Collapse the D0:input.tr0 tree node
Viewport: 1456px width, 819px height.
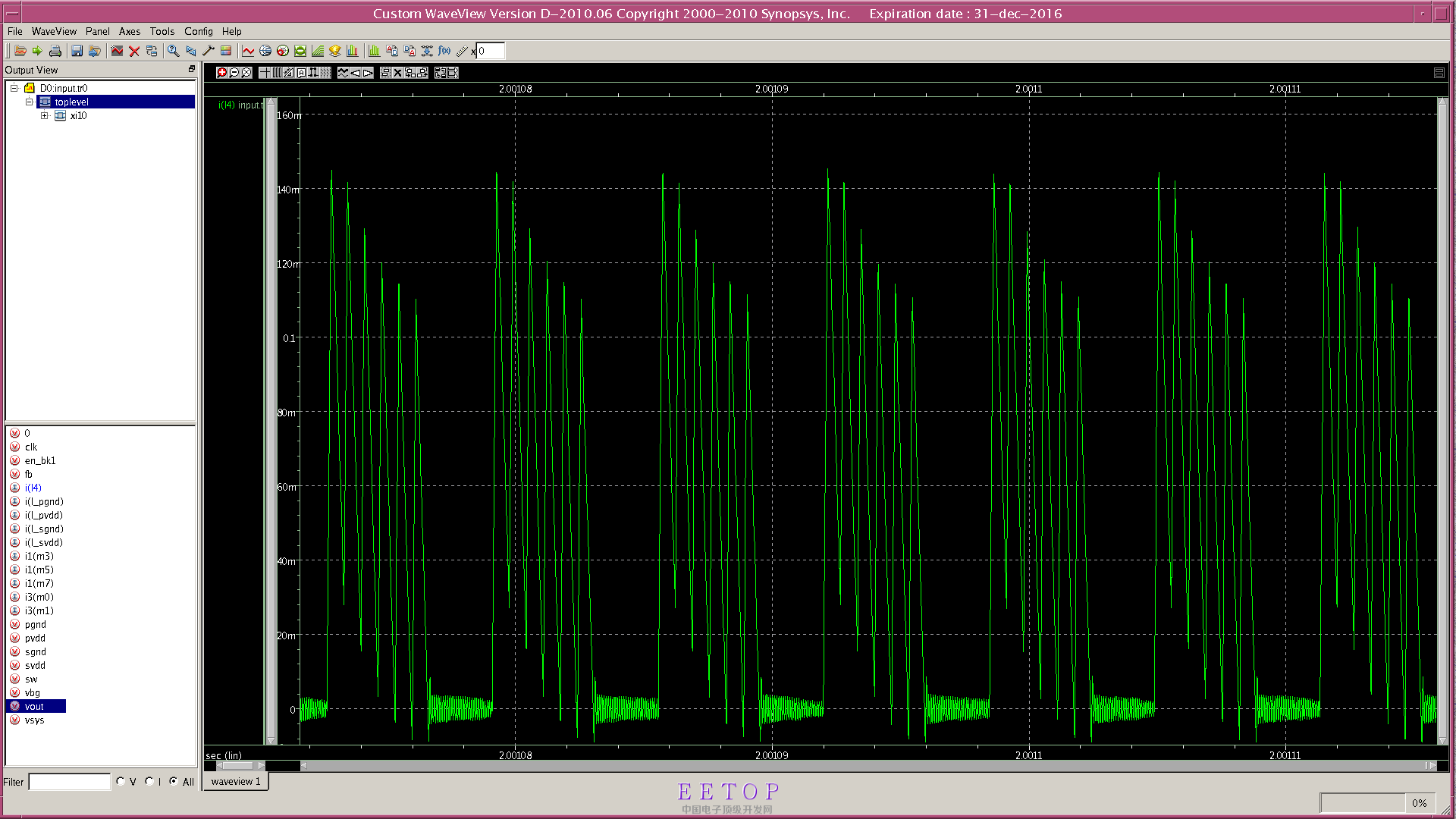pos(14,88)
